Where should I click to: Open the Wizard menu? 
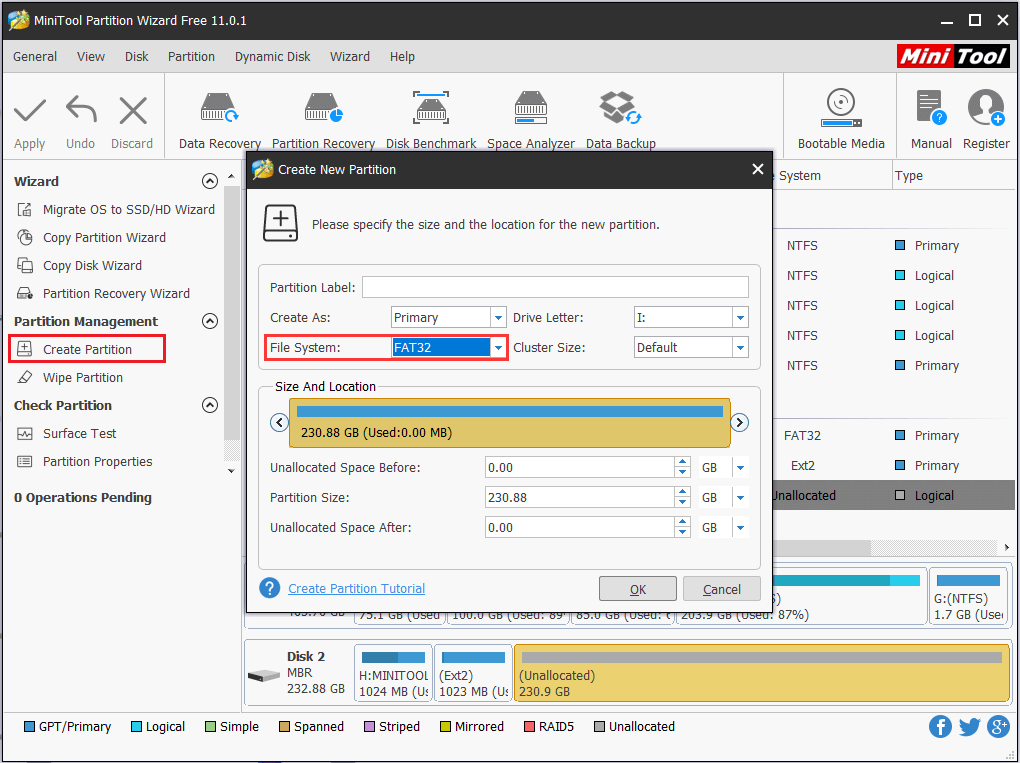click(x=349, y=56)
